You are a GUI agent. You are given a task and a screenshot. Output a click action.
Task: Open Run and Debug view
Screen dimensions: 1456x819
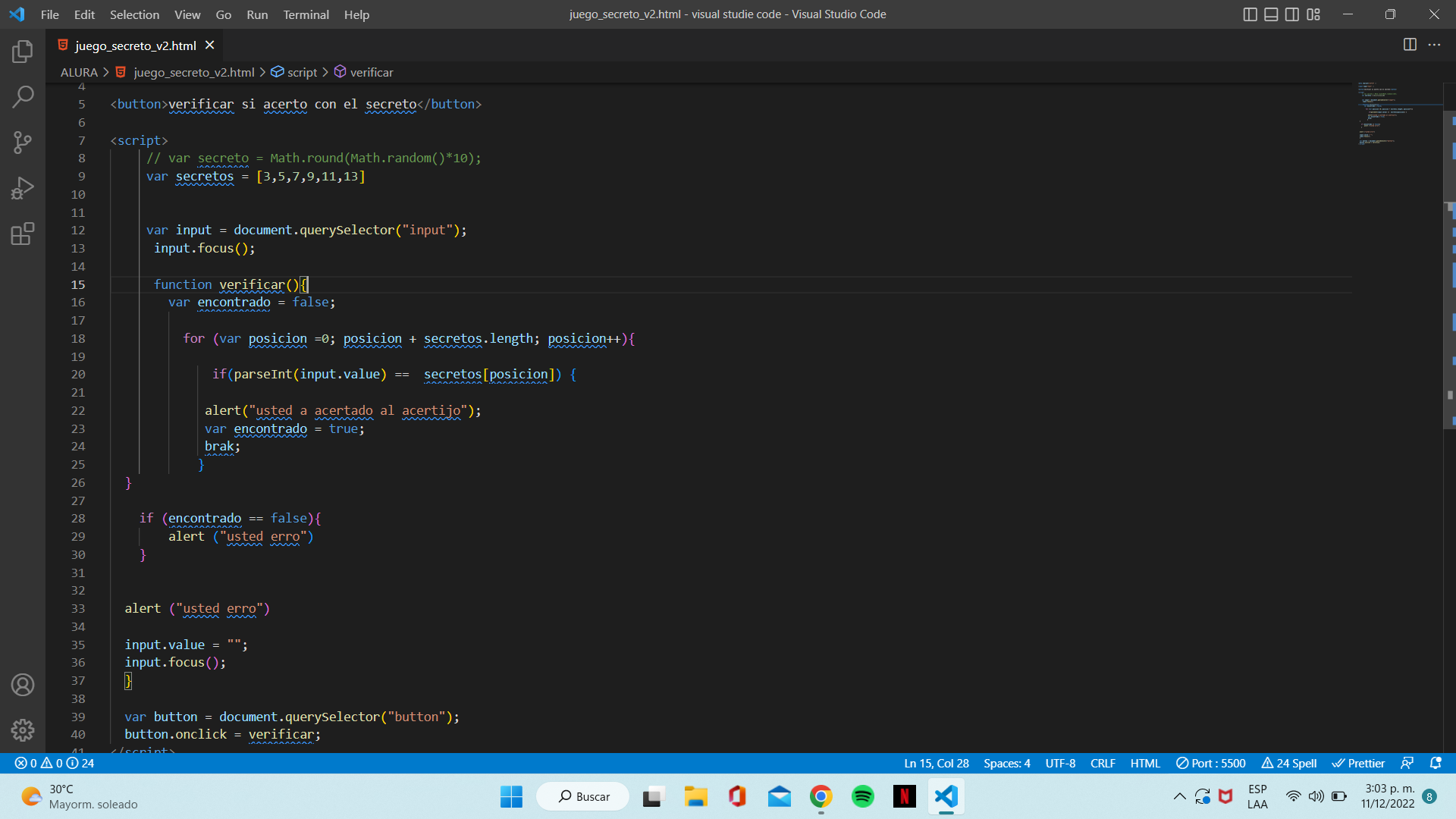pos(23,187)
